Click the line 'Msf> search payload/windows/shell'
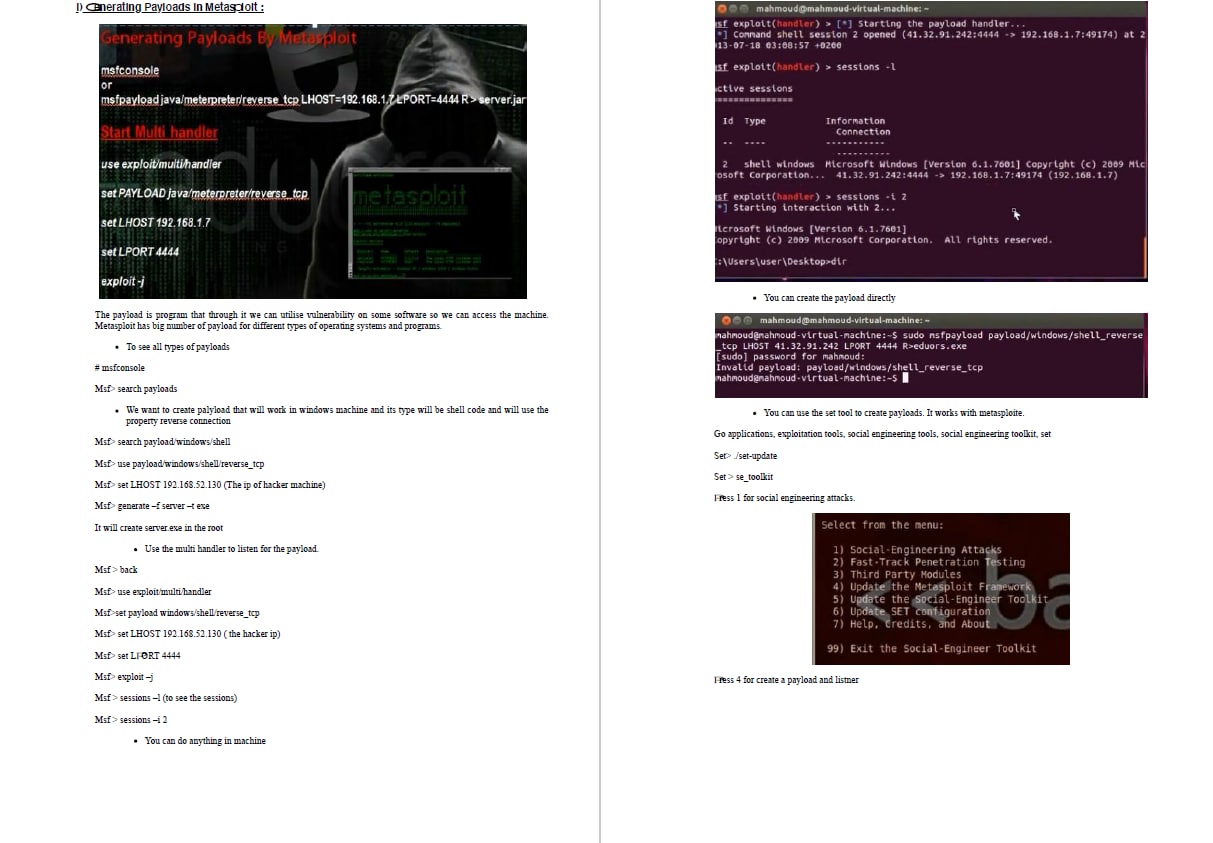The height and width of the screenshot is (843, 1213). (161, 442)
